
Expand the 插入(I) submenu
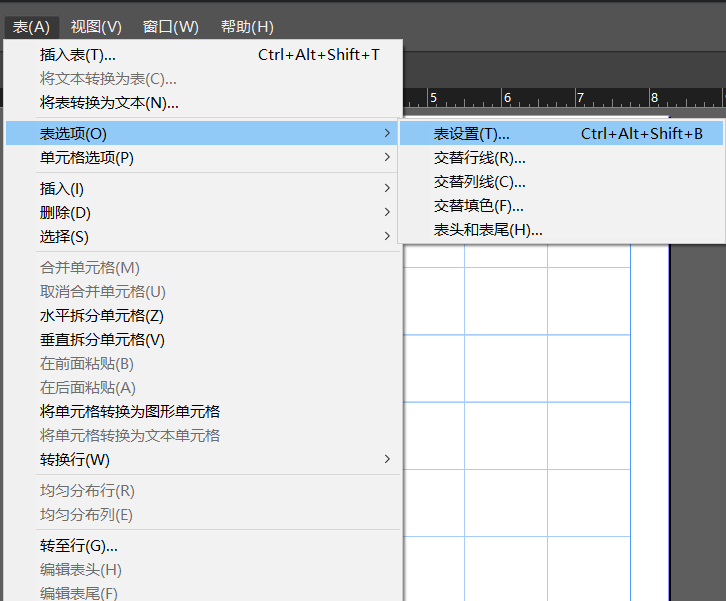coord(62,189)
